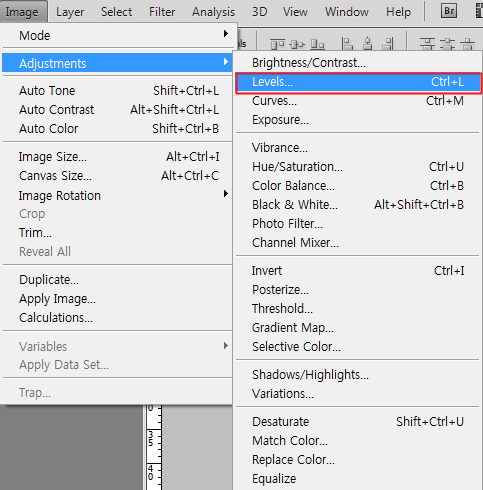This screenshot has height=490, width=483.
Task: Open the Help menu
Action: coord(398,12)
